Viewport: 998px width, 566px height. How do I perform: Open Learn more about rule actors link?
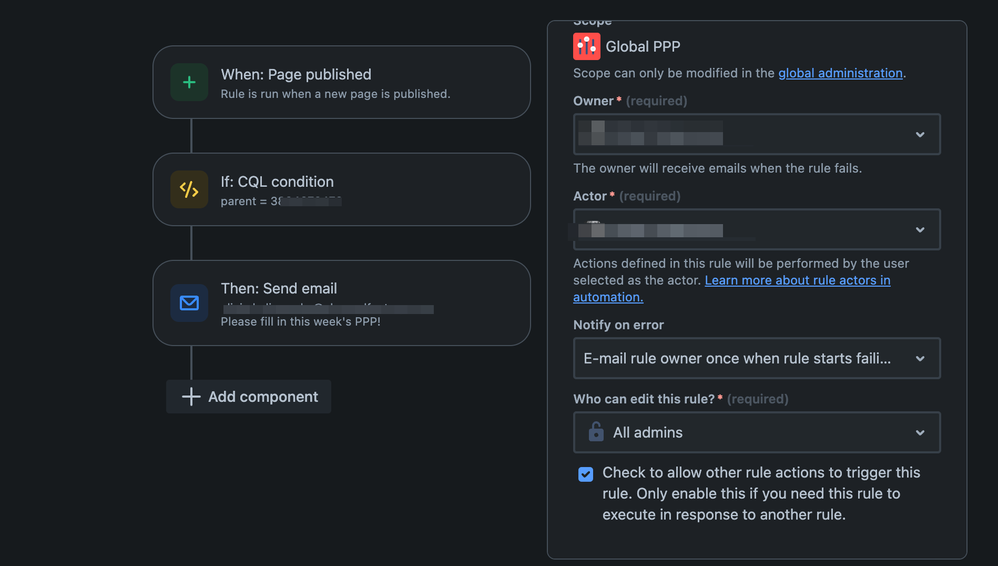[732, 288]
